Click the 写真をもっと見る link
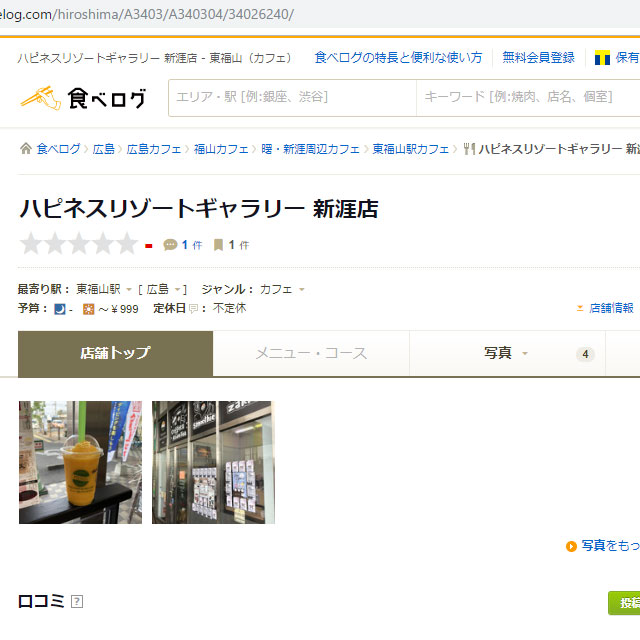Screen dimensions: 640x640 pyautogui.click(x=611, y=546)
